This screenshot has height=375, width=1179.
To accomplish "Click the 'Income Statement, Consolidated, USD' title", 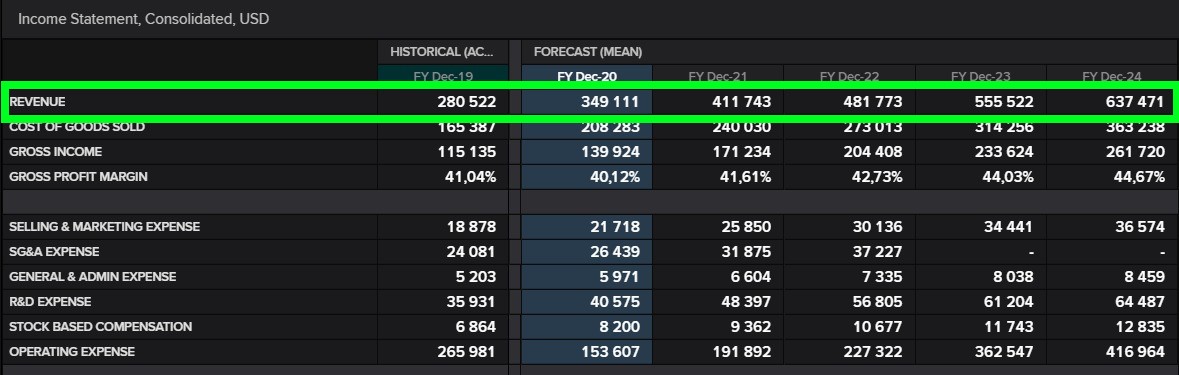I will [144, 19].
